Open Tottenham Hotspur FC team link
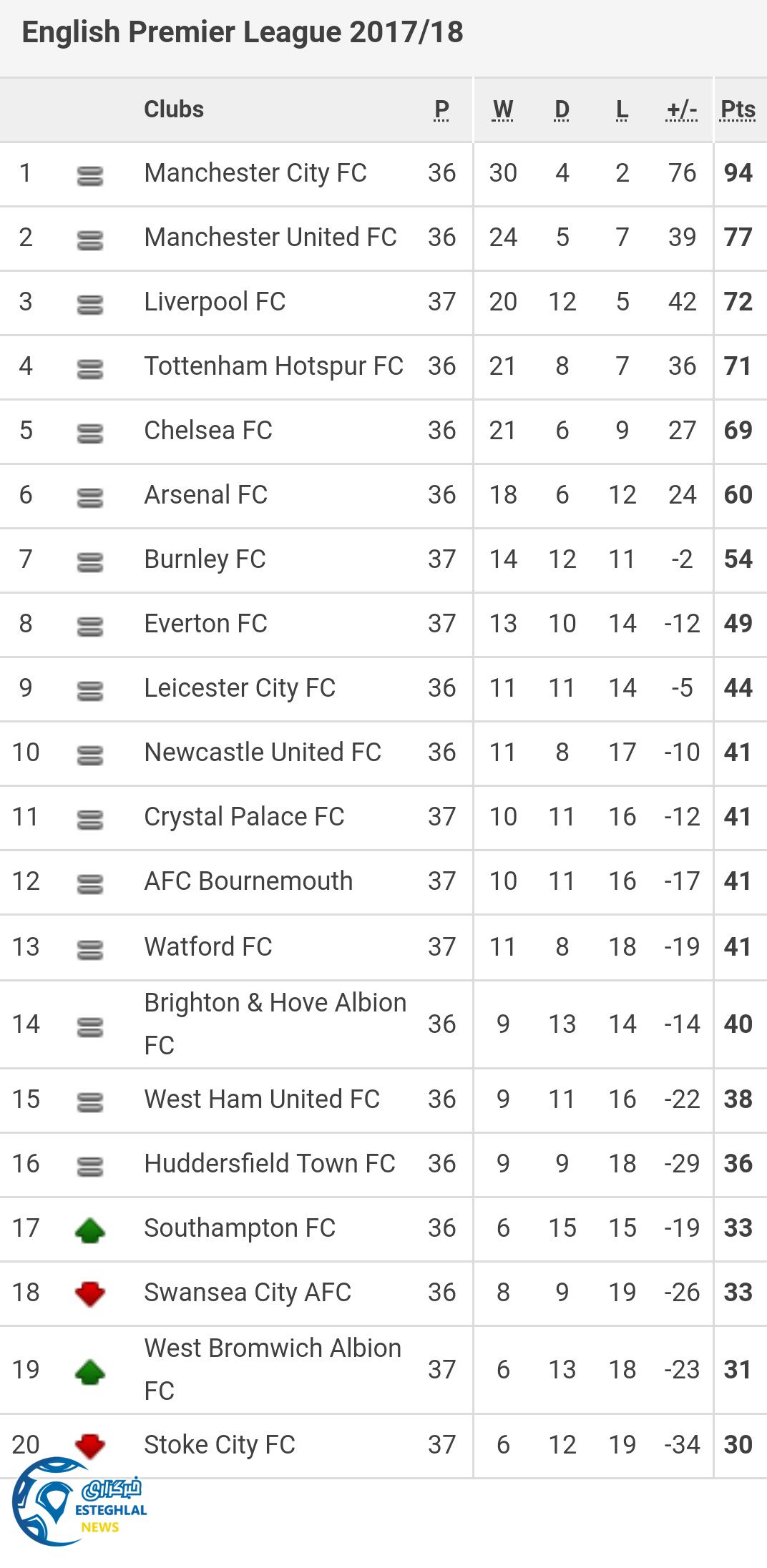The image size is (767, 1568). (x=273, y=366)
